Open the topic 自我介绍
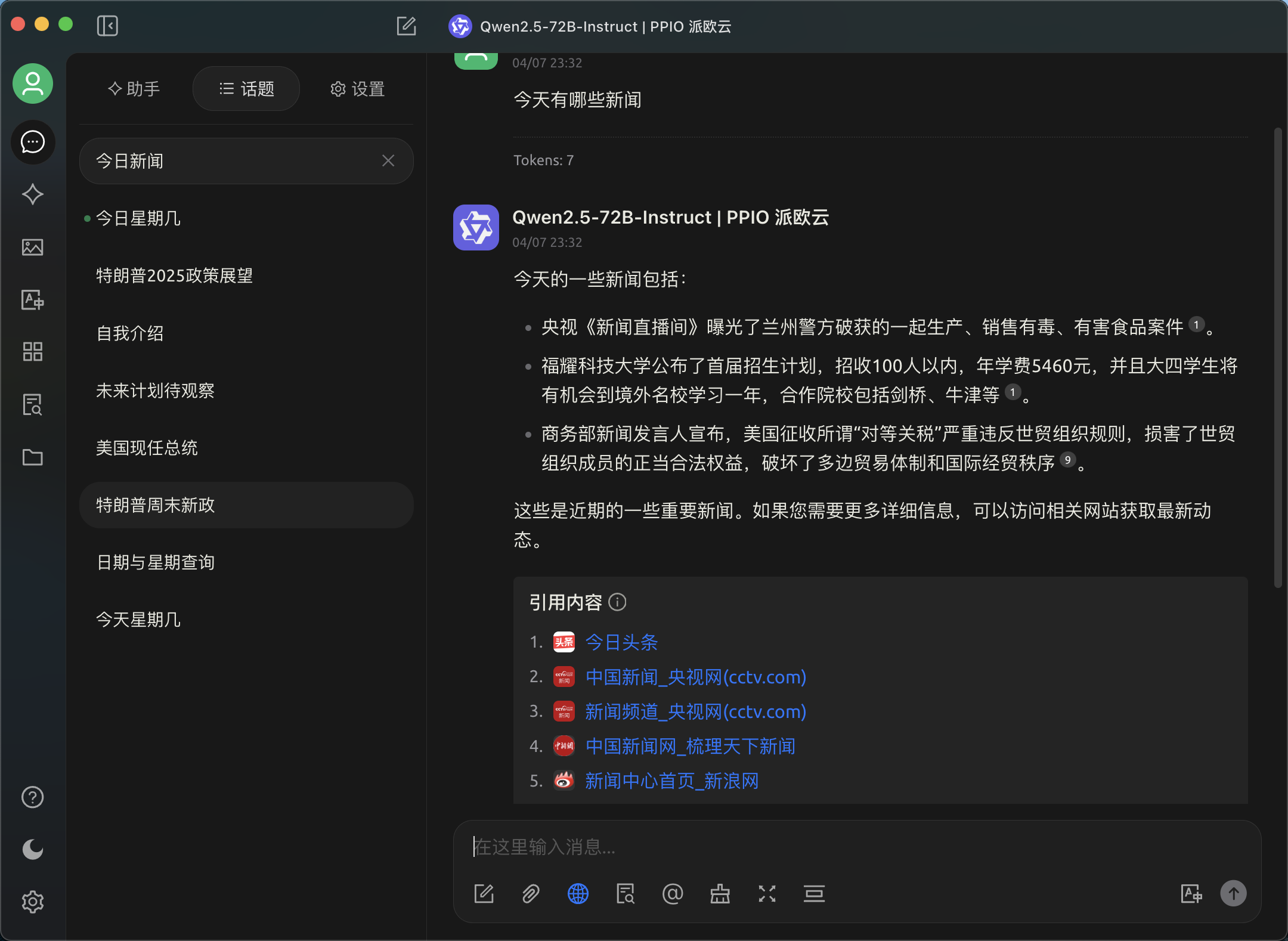Viewport: 1288px width, 941px height. pyautogui.click(x=246, y=333)
